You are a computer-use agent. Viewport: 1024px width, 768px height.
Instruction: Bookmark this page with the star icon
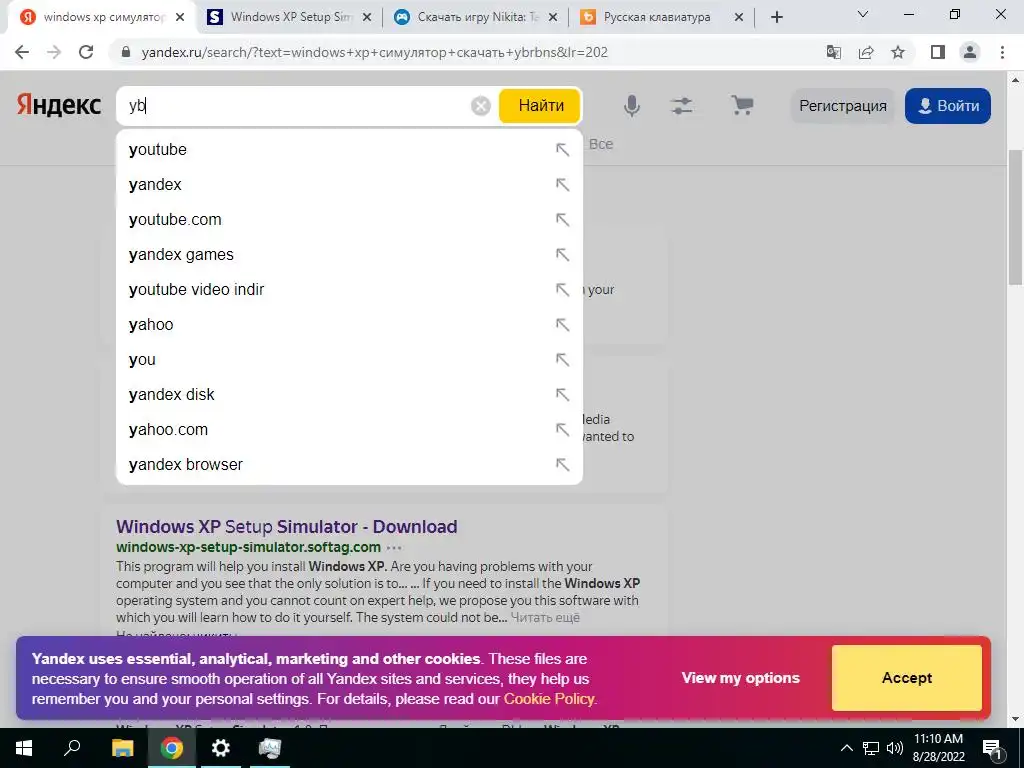click(898, 52)
